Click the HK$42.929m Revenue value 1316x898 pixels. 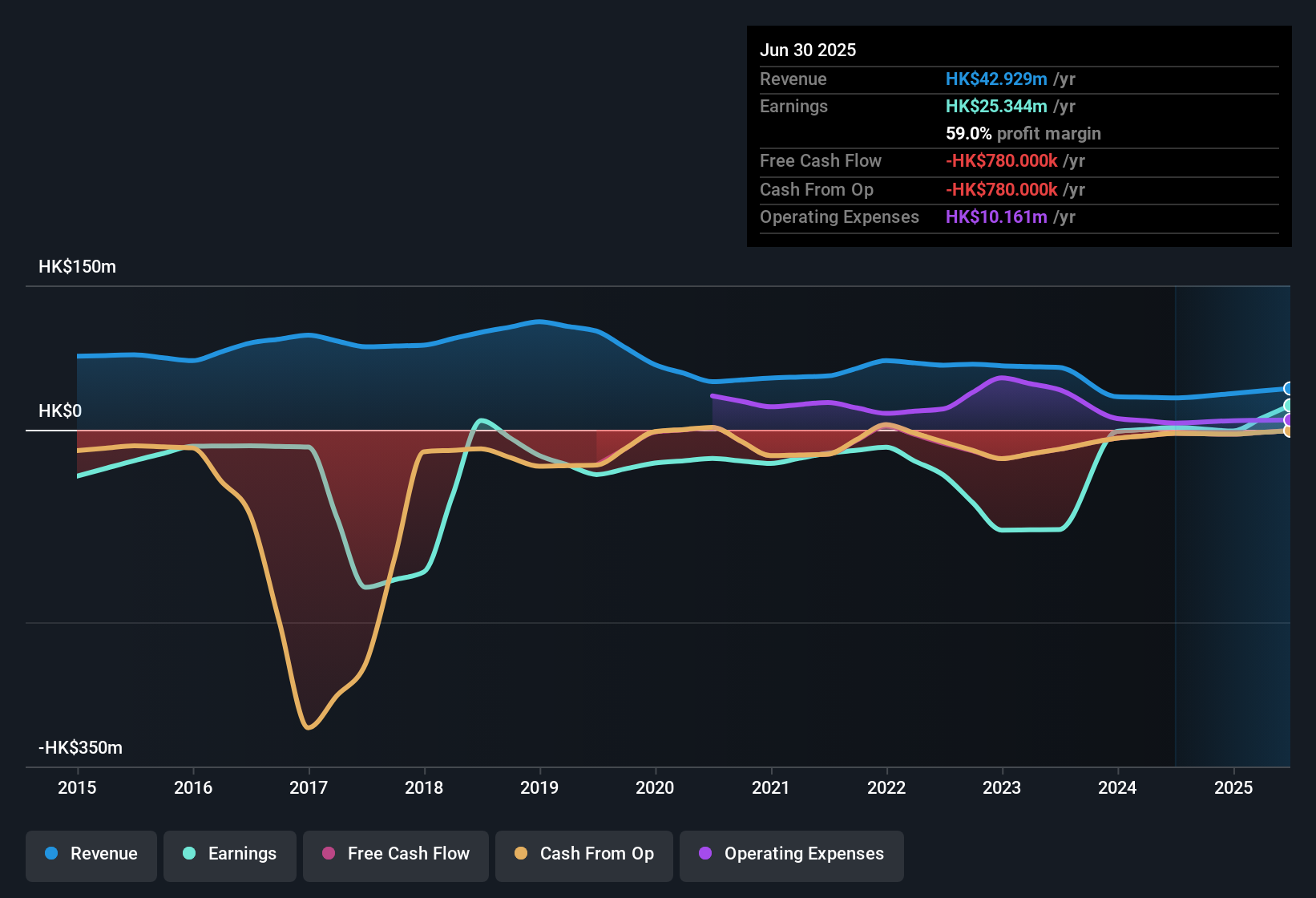tap(996, 79)
